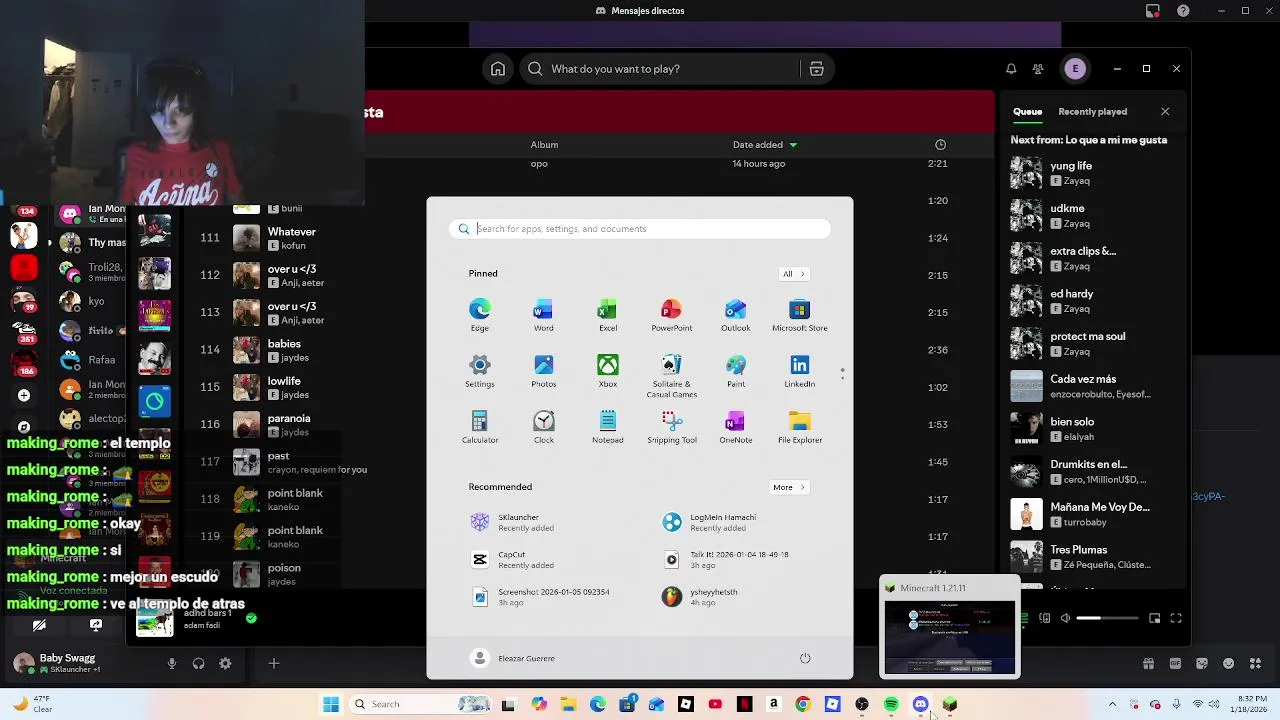Toggle Discord screen share button
Screen dimensions: 1280x720
tap(96, 625)
